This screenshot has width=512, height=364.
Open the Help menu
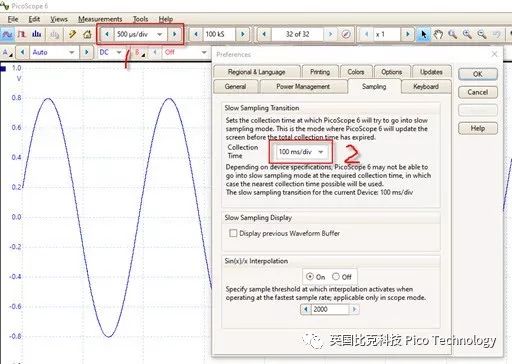166,19
